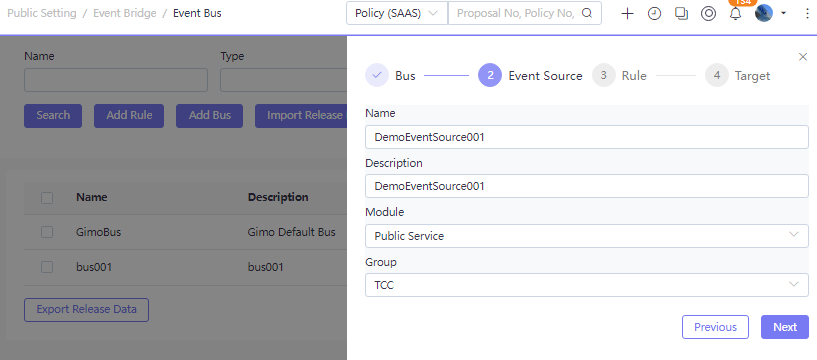The width and height of the screenshot is (817, 360).
Task: Click the wizard Description input field
Action: tap(587, 186)
